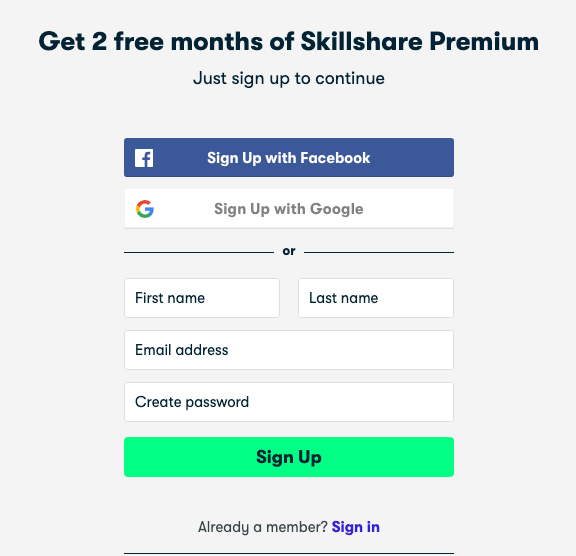The width and height of the screenshot is (576, 556).
Task: Choose Sign Up with Google label
Action: pyautogui.click(x=289, y=209)
